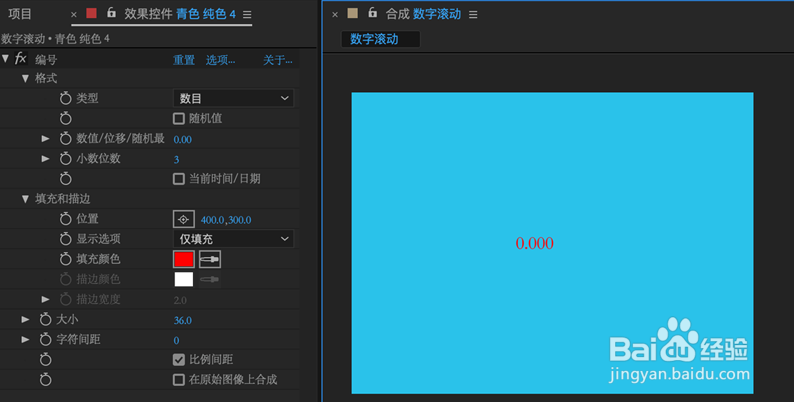Click lock icon on 效果控件 panel
The width and height of the screenshot is (794, 402).
pos(111,13)
